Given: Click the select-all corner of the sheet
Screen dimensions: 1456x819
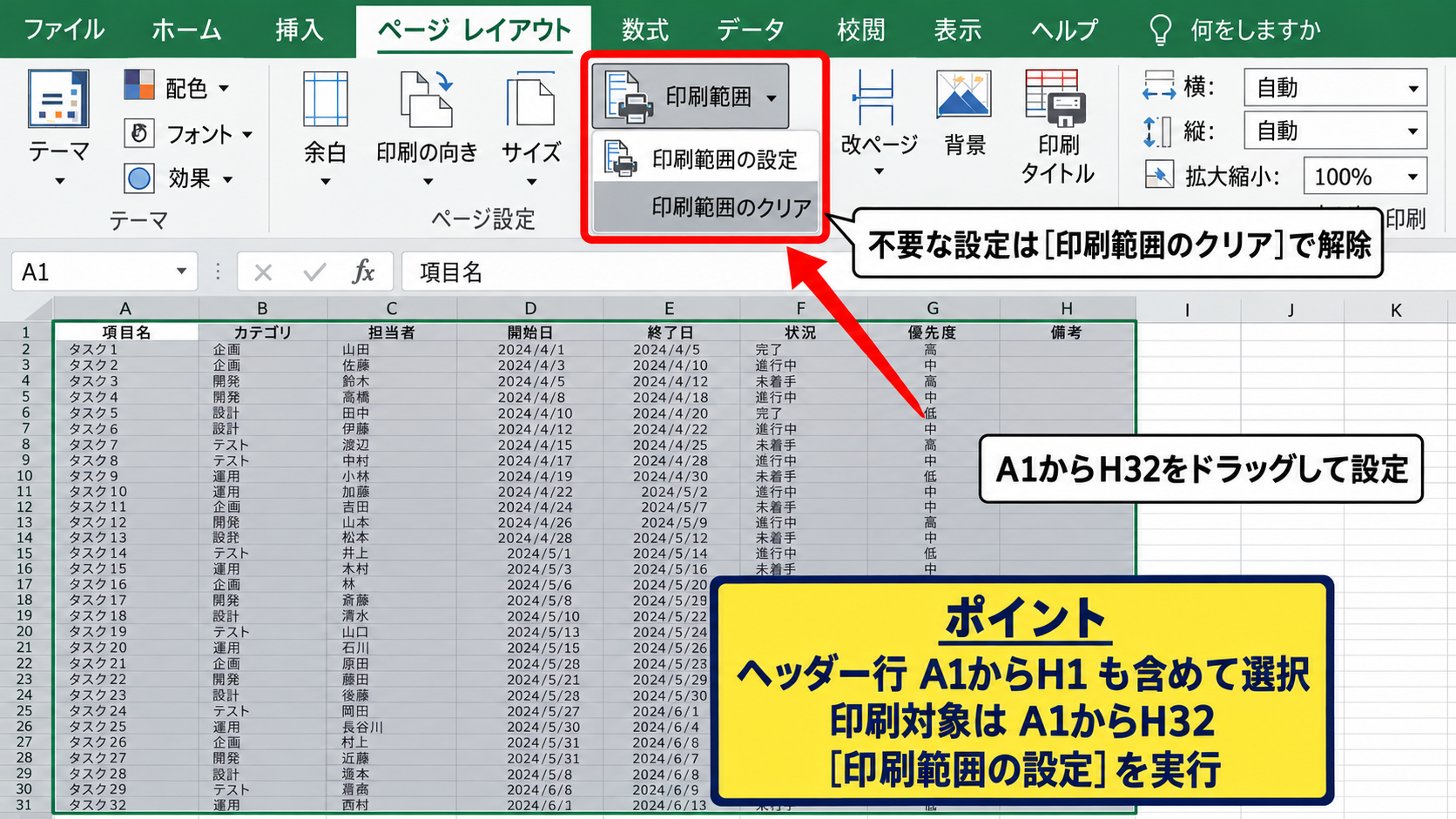Looking at the screenshot, I should tap(26, 309).
